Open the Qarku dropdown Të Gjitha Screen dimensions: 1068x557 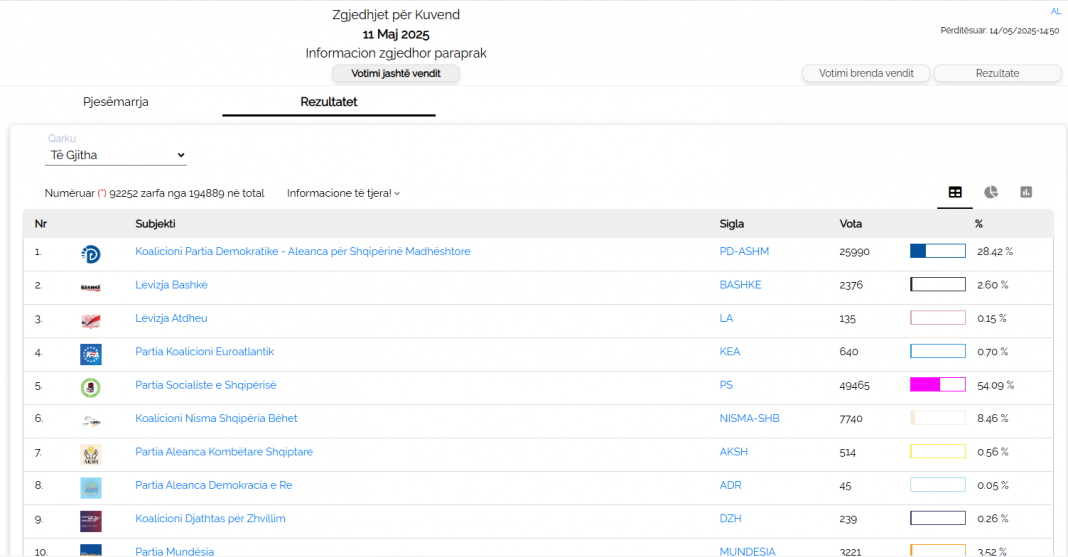(x=116, y=155)
